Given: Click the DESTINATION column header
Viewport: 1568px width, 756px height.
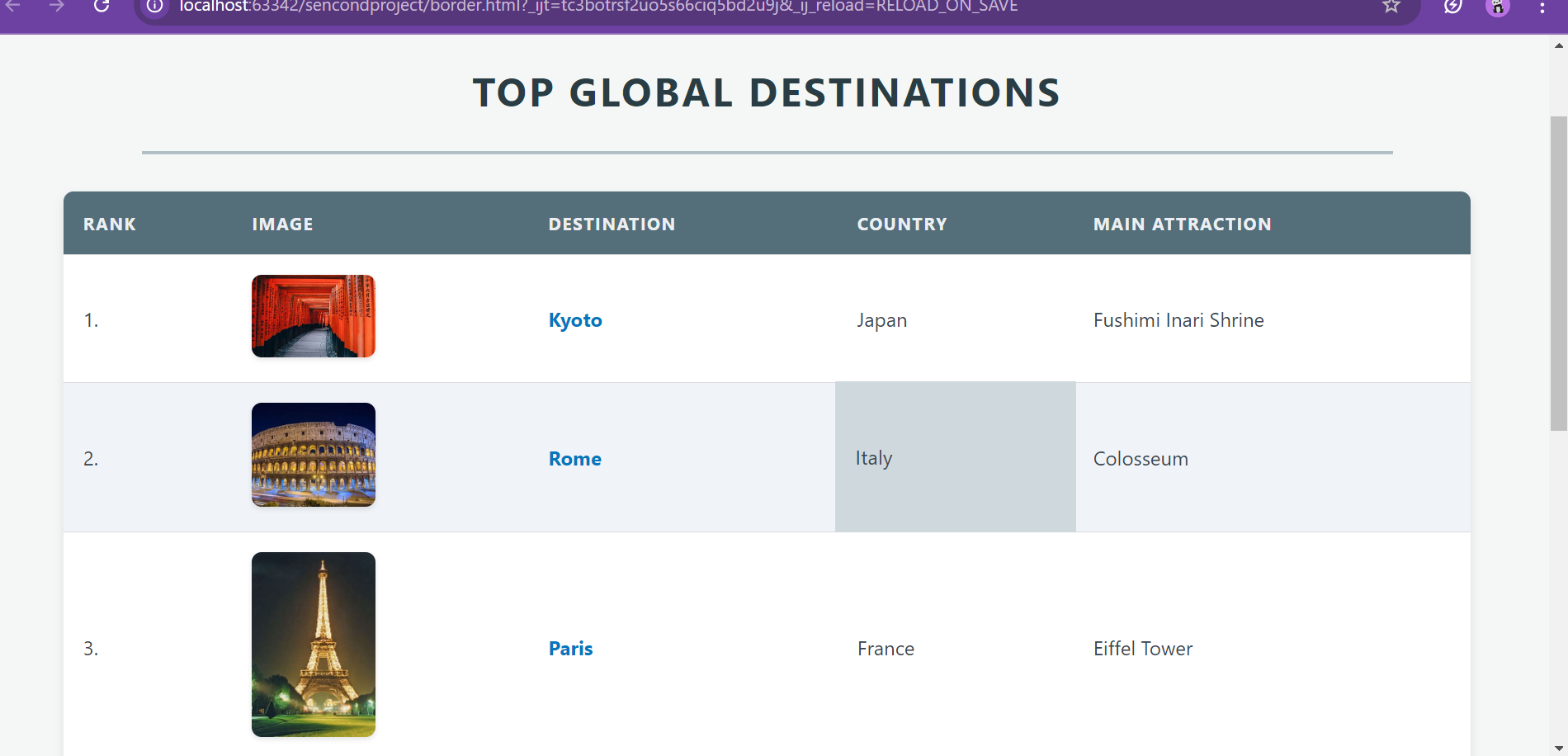Looking at the screenshot, I should (612, 224).
